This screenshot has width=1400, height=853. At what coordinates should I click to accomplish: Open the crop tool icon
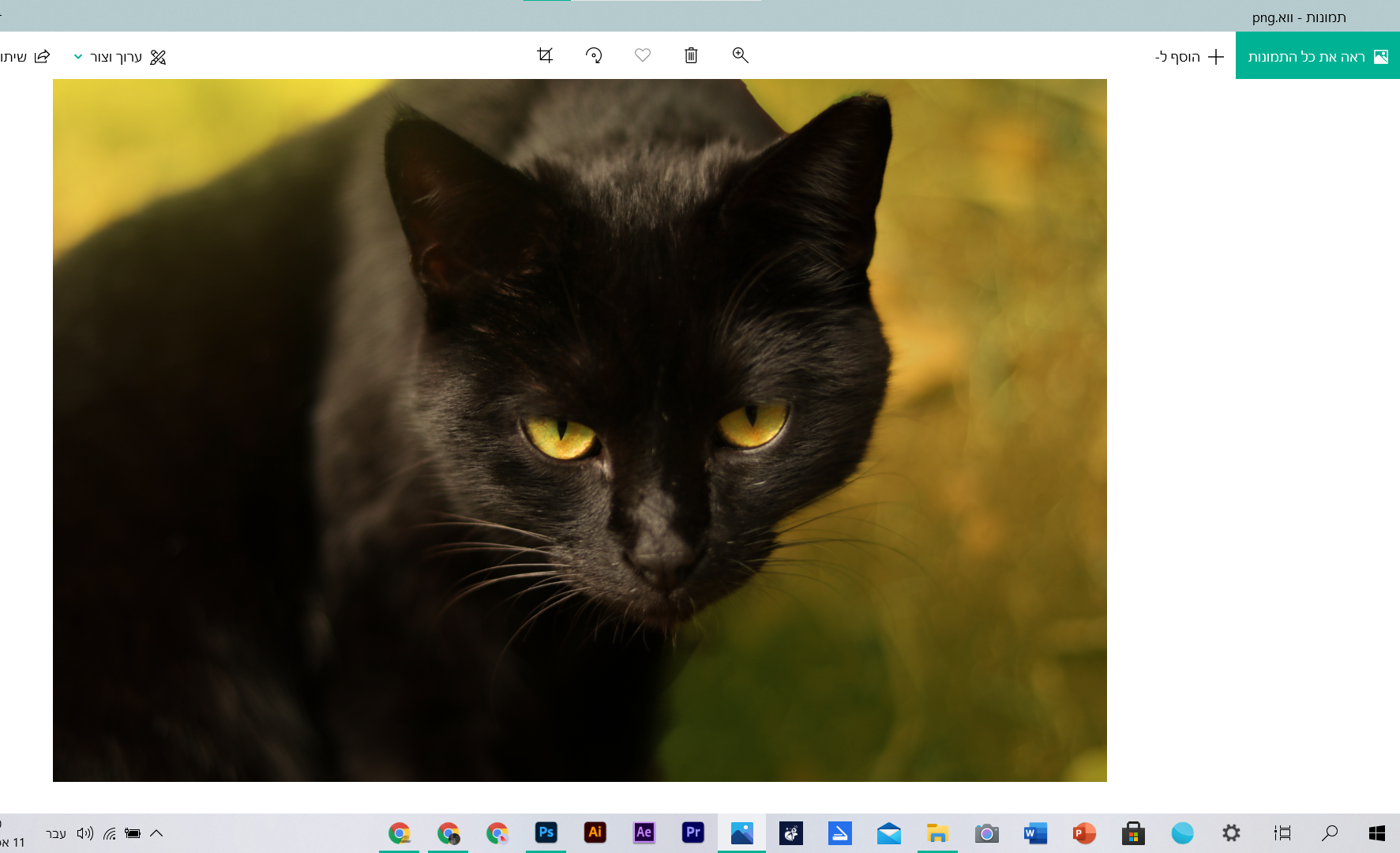(x=545, y=55)
